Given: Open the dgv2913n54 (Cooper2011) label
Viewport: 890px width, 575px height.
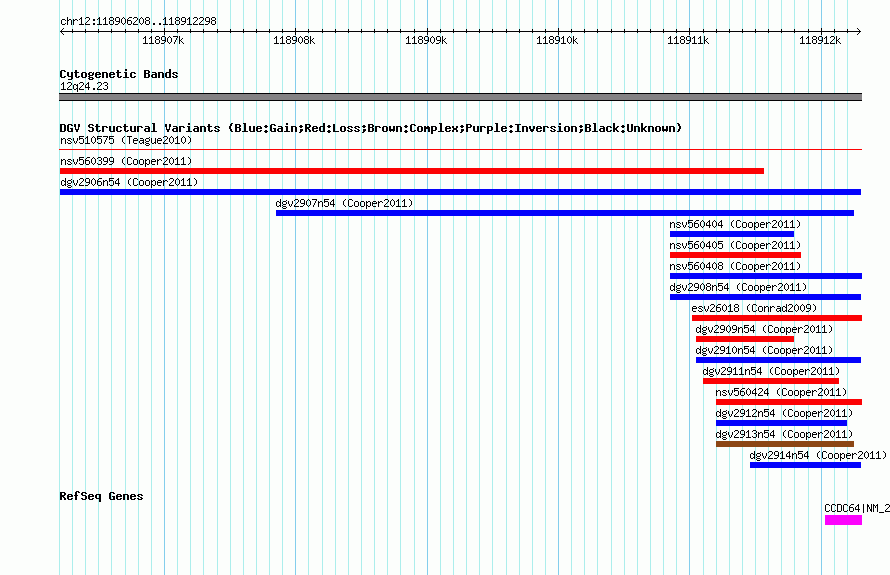Looking at the screenshot, I should click(784, 434).
